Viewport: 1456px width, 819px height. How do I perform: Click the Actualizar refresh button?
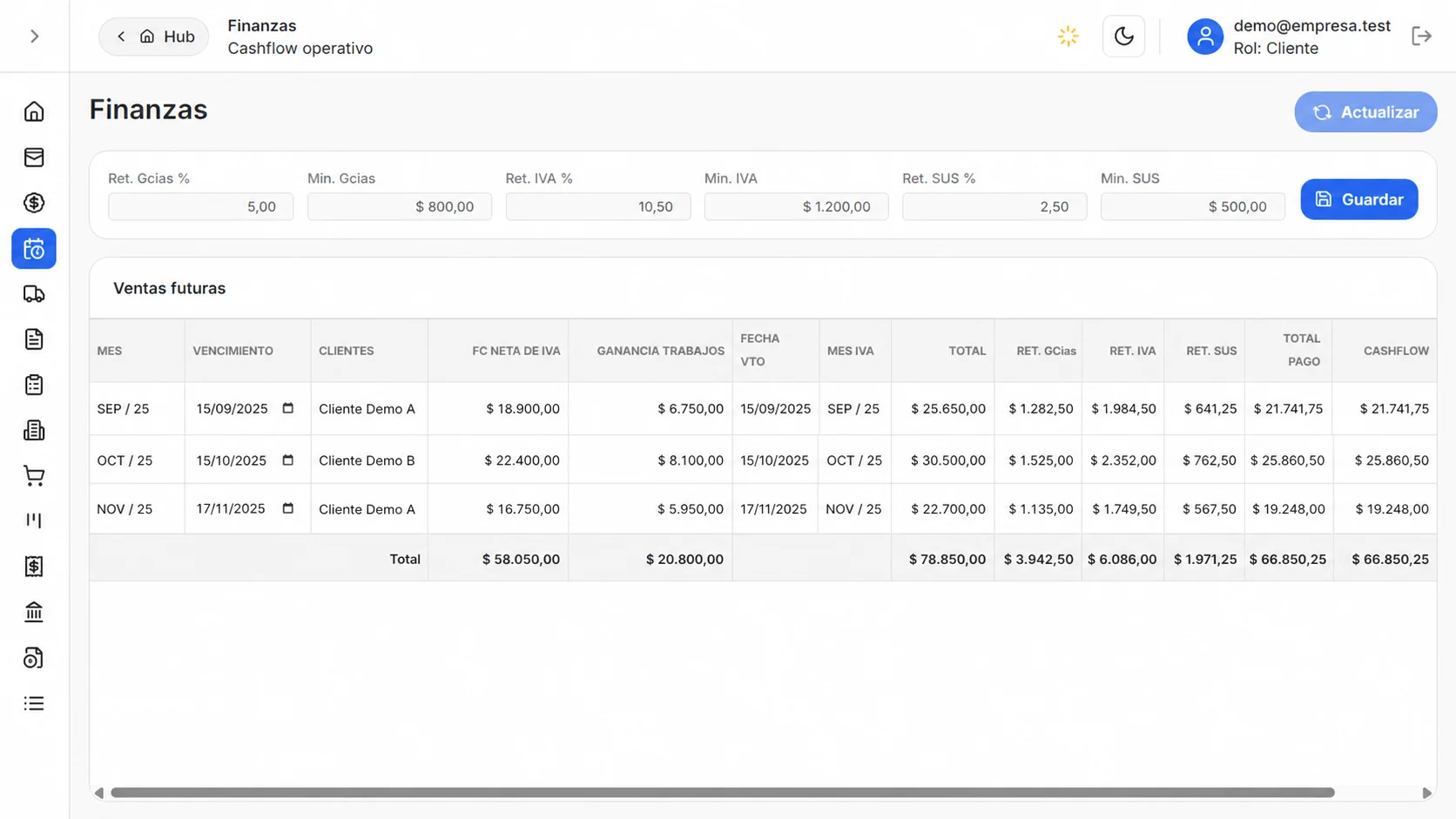tap(1365, 112)
